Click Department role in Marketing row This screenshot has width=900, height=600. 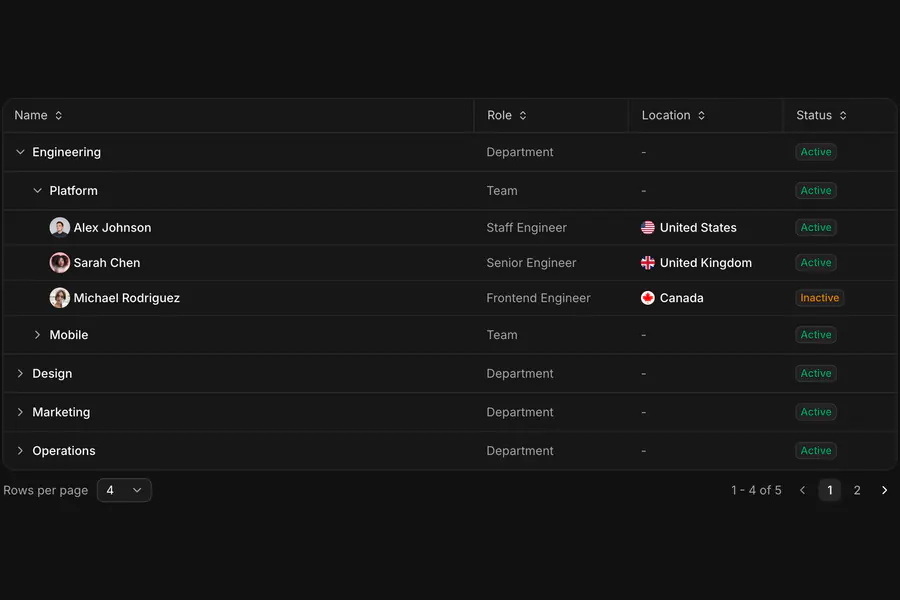(x=520, y=412)
